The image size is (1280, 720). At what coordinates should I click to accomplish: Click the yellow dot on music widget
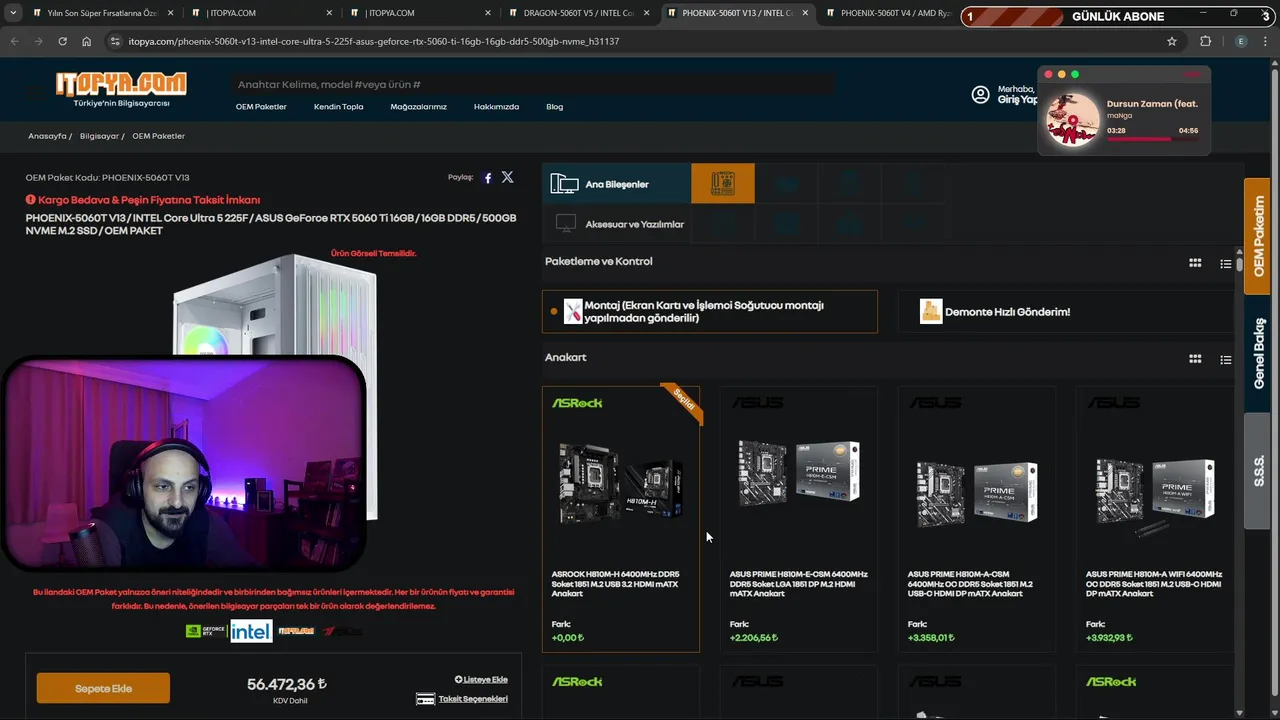(1062, 74)
